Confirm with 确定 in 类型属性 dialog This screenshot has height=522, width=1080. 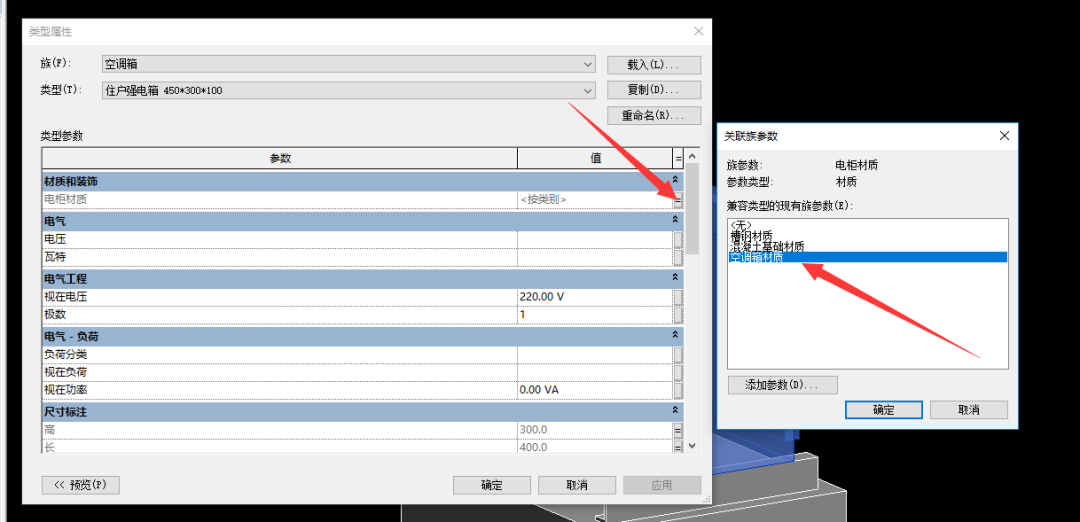[x=492, y=485]
